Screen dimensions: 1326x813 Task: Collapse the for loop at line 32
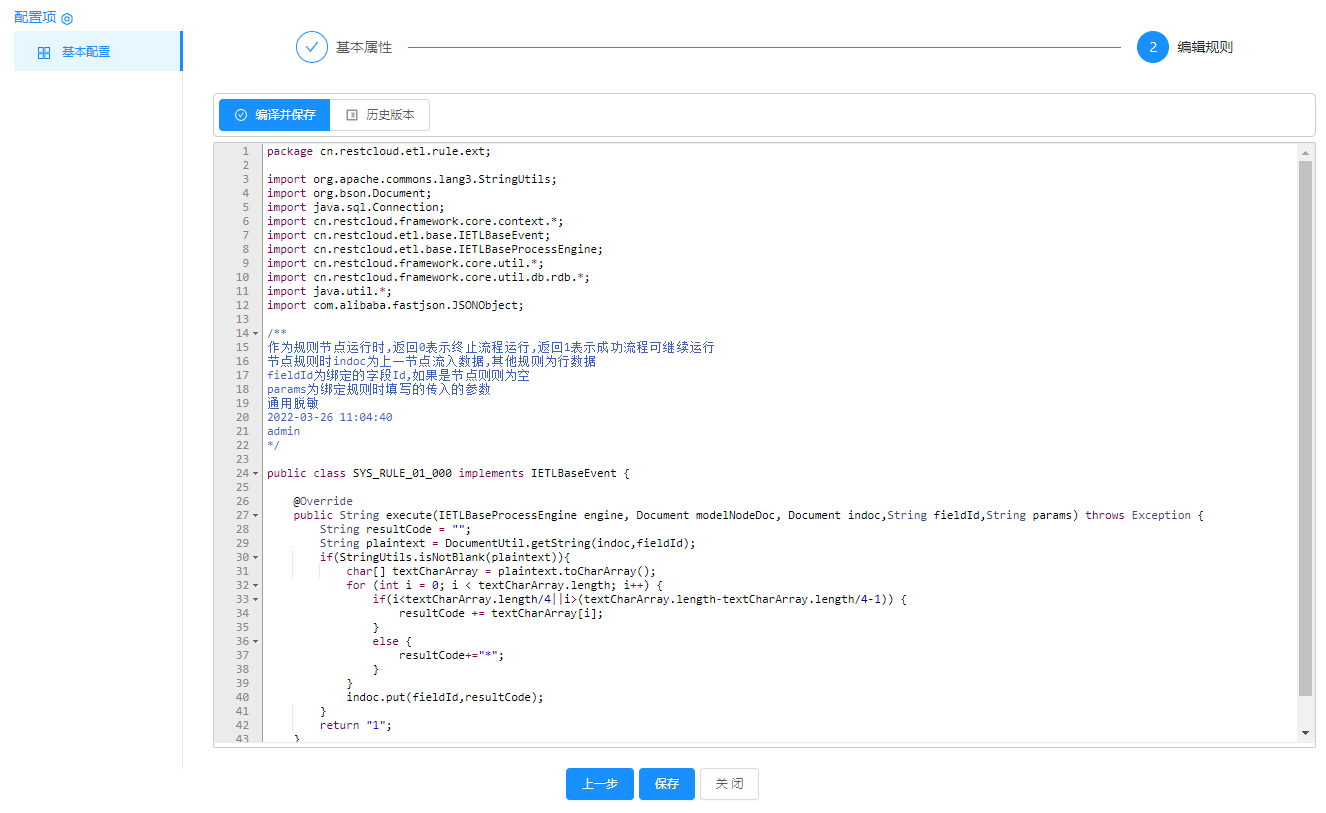pos(256,585)
